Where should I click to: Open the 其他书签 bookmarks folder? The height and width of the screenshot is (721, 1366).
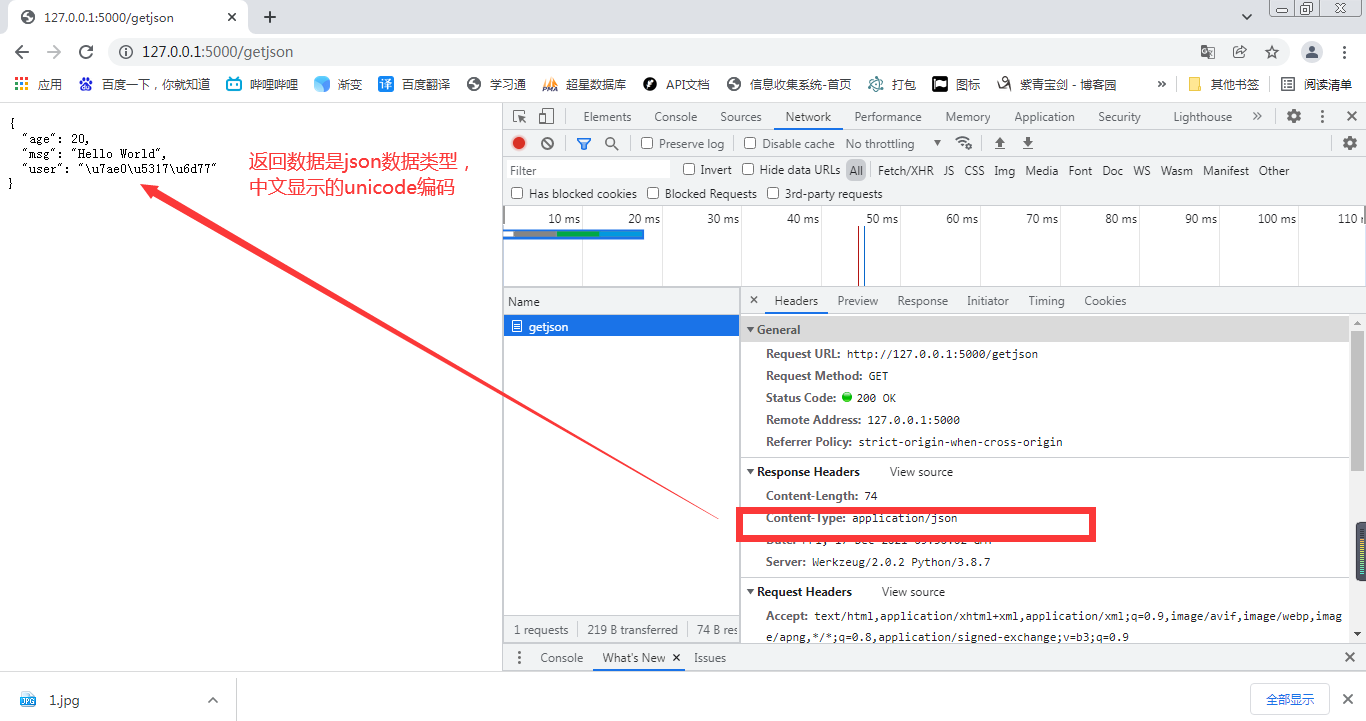point(1224,84)
